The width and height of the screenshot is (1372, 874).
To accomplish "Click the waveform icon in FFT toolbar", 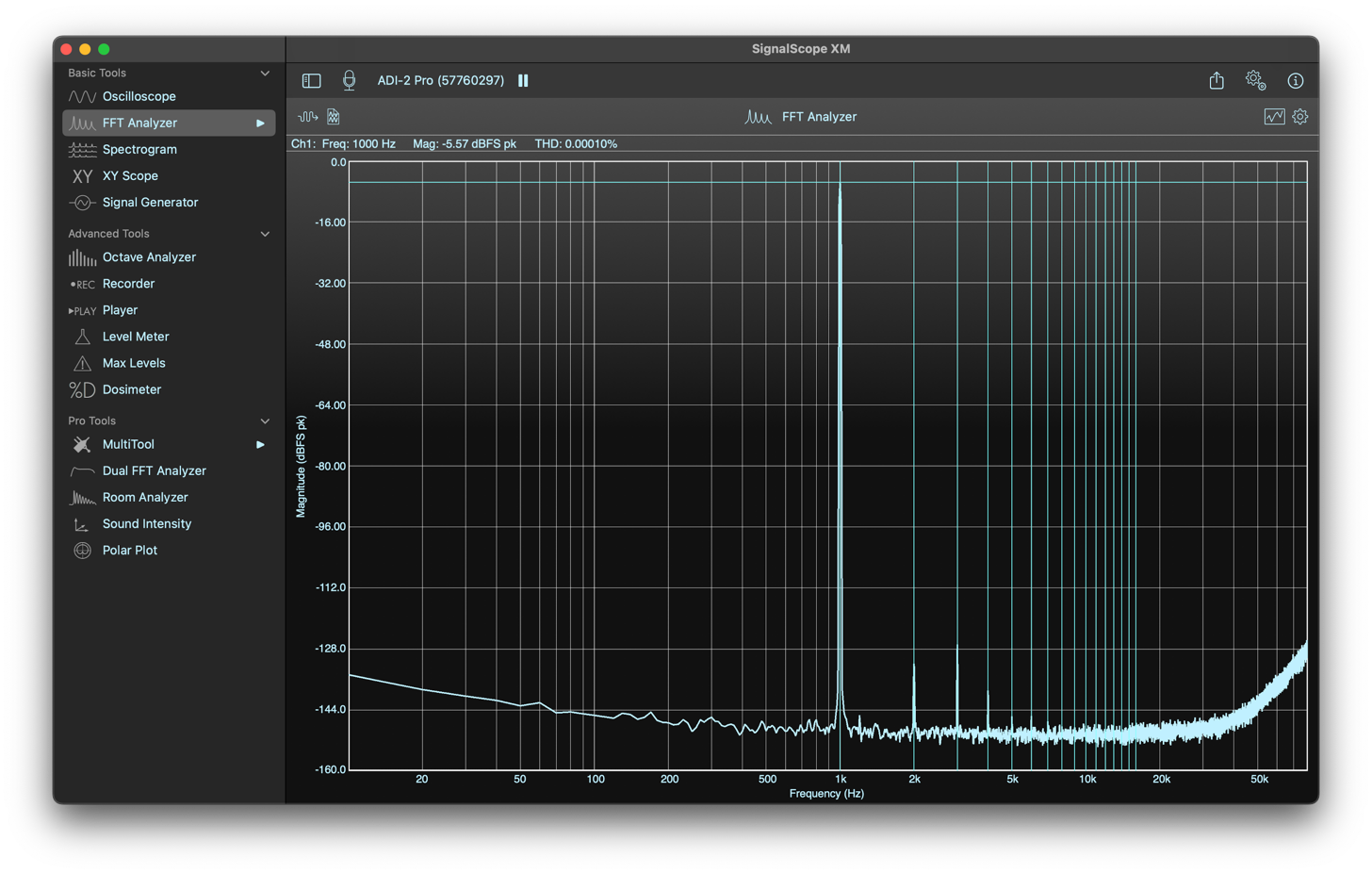I will pos(307,117).
